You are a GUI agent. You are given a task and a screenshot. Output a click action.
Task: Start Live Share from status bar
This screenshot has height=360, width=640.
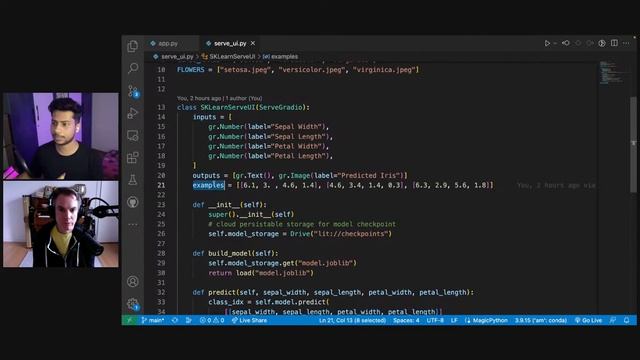pos(249,320)
